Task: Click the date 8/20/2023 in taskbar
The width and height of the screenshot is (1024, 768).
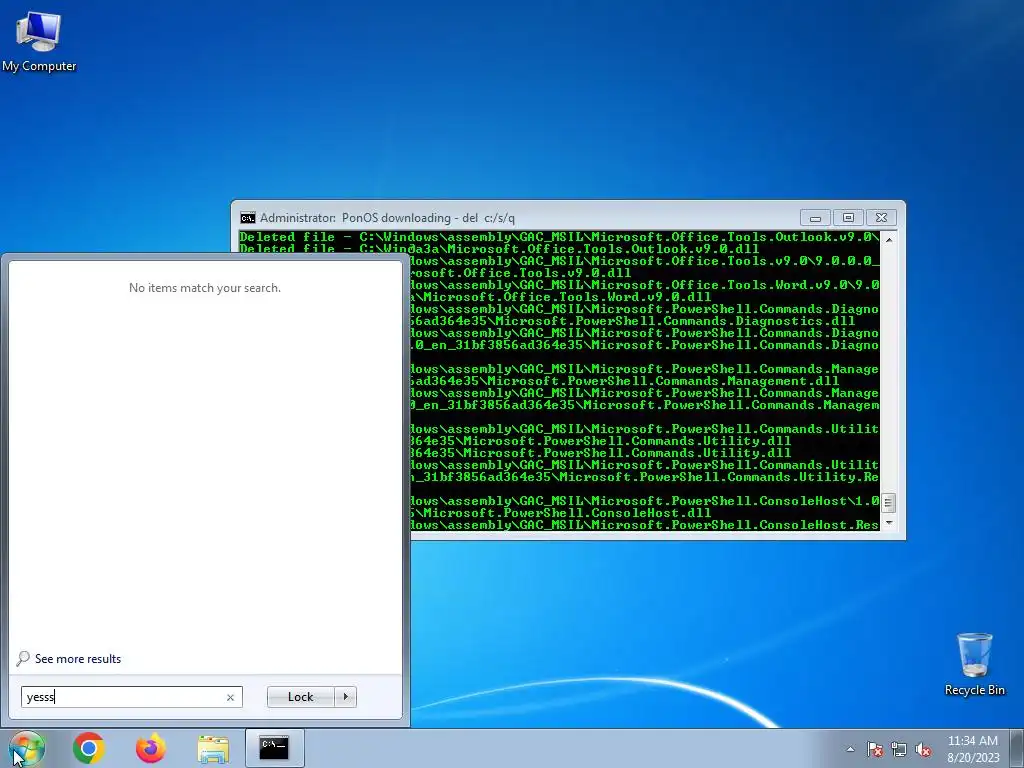Action: pos(973,758)
